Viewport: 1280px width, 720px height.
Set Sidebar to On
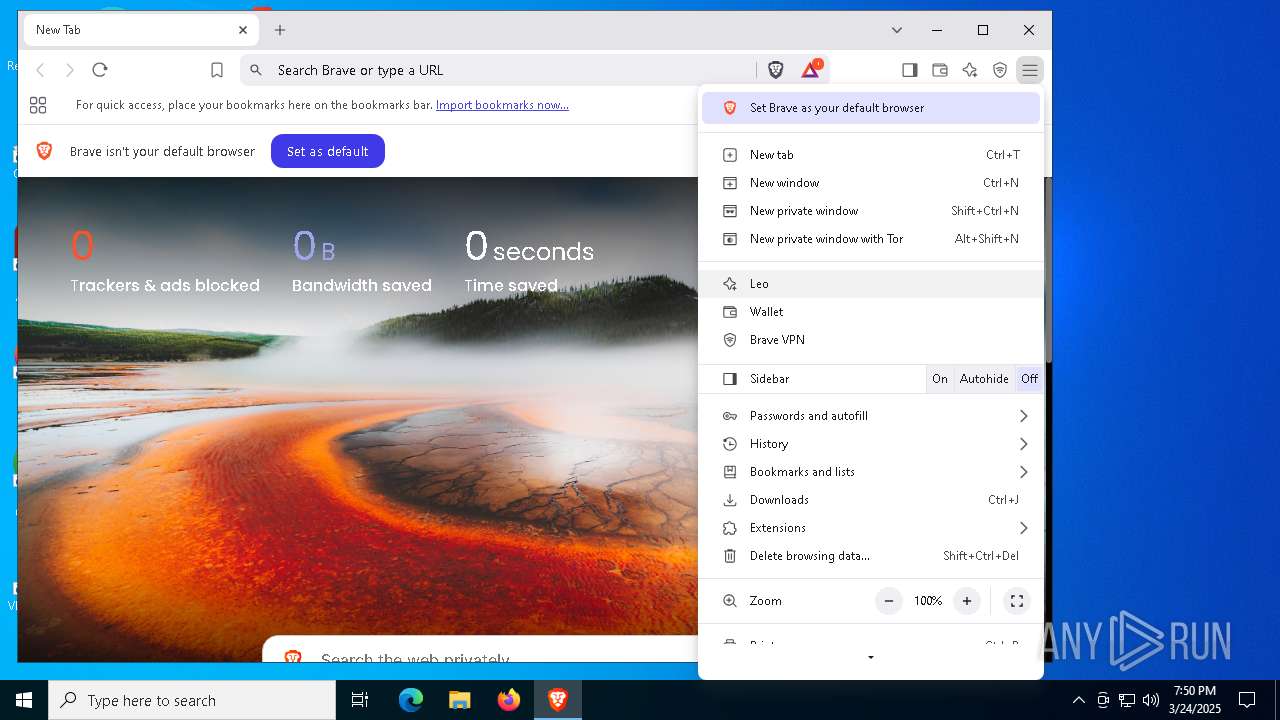[940, 379]
